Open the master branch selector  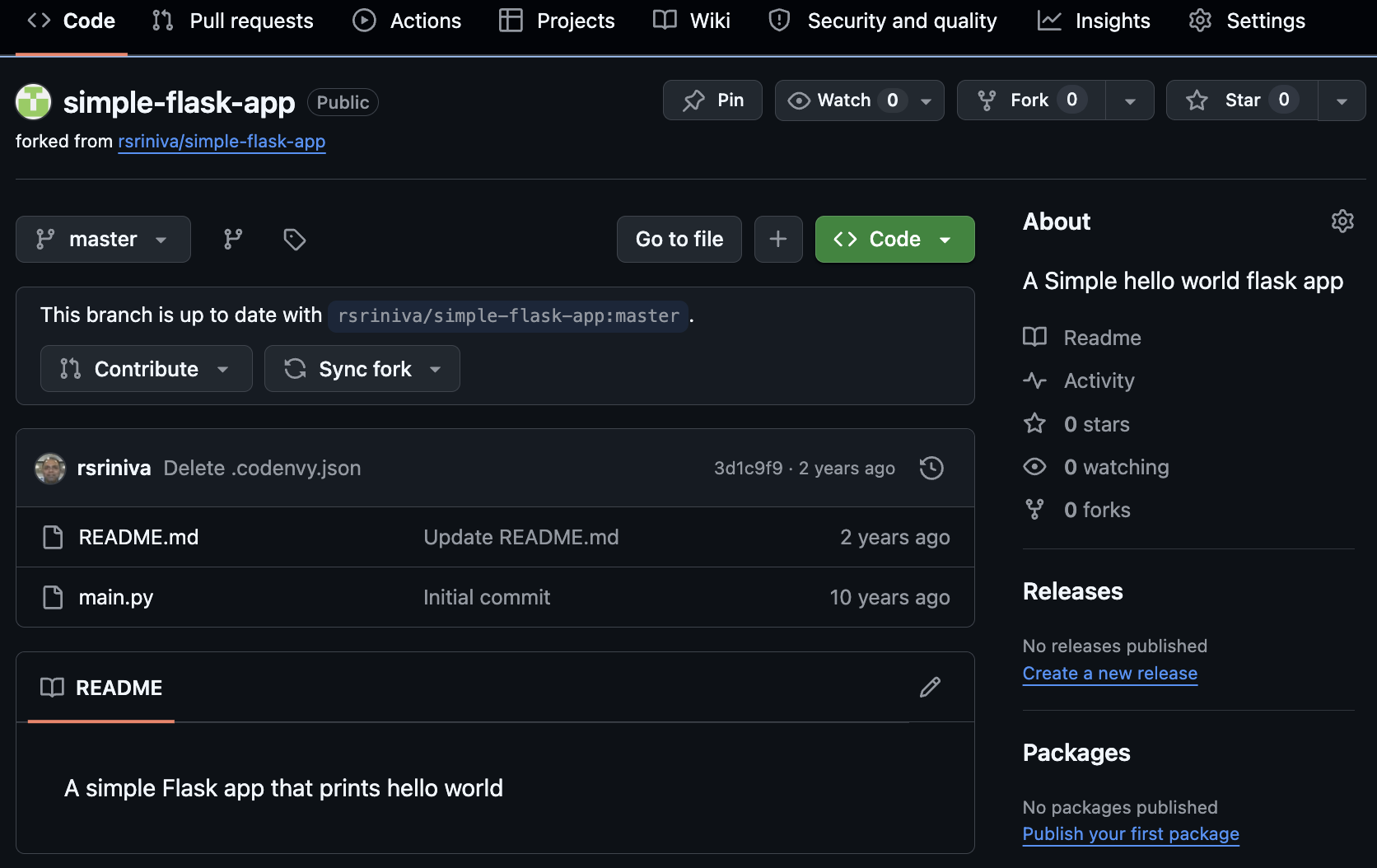103,239
